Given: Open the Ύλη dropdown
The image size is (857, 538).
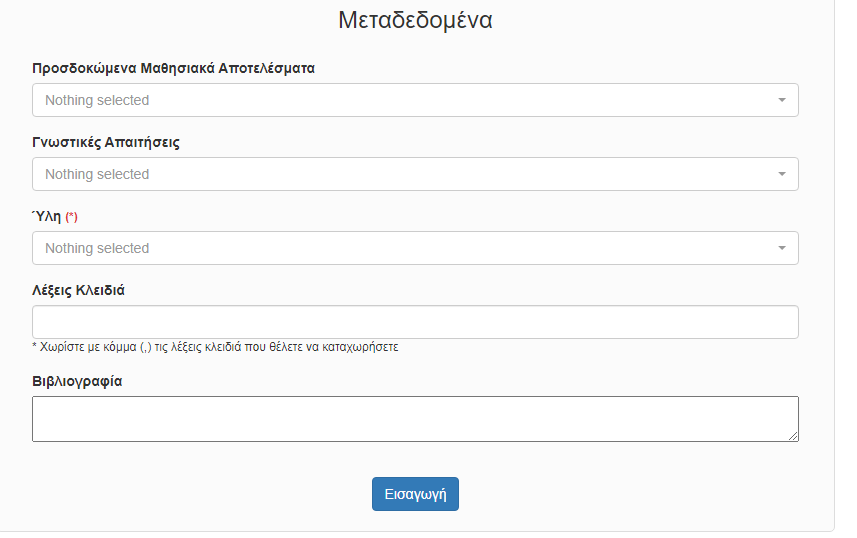Looking at the screenshot, I should coord(415,248).
